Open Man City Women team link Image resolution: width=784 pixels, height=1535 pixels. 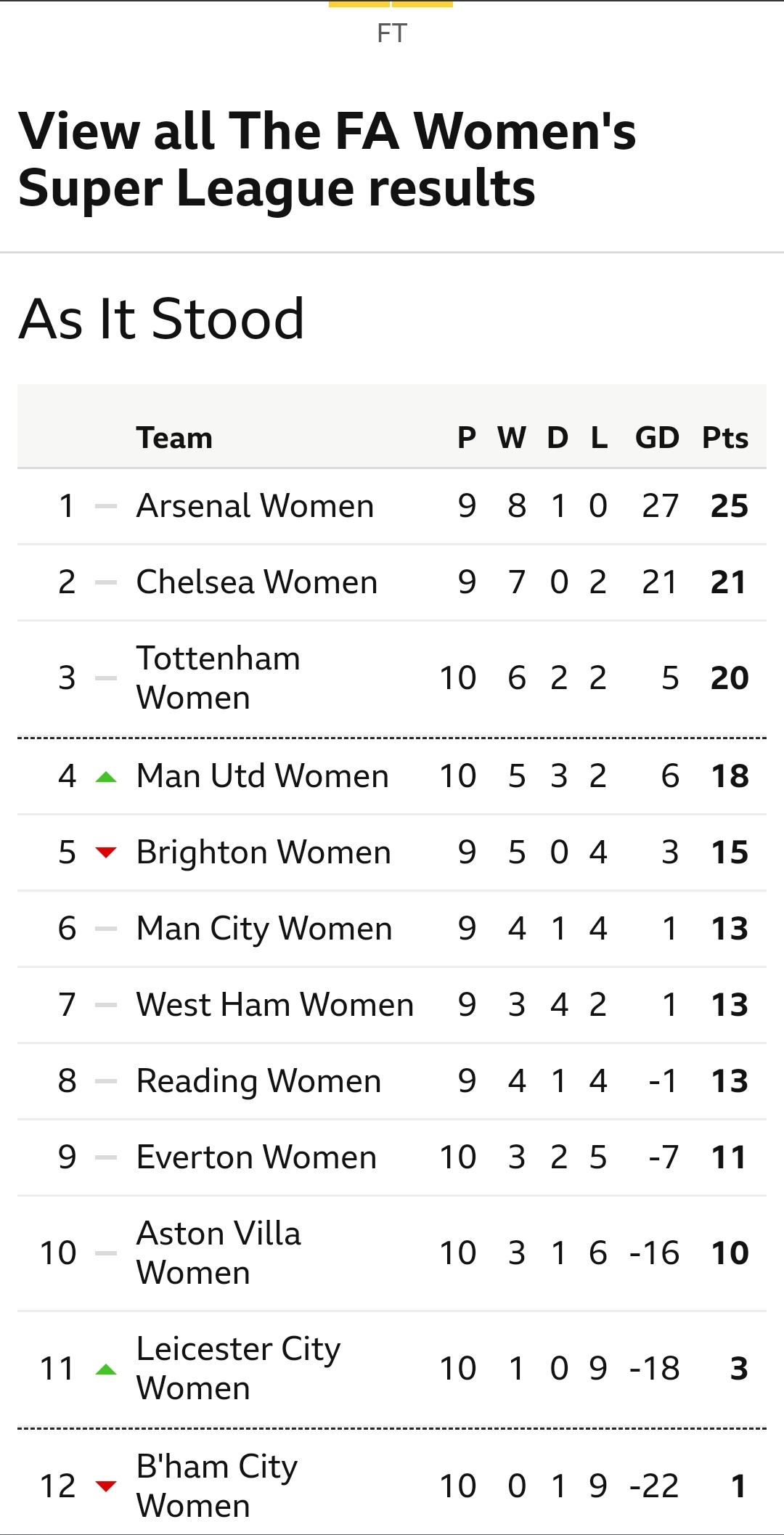(264, 929)
